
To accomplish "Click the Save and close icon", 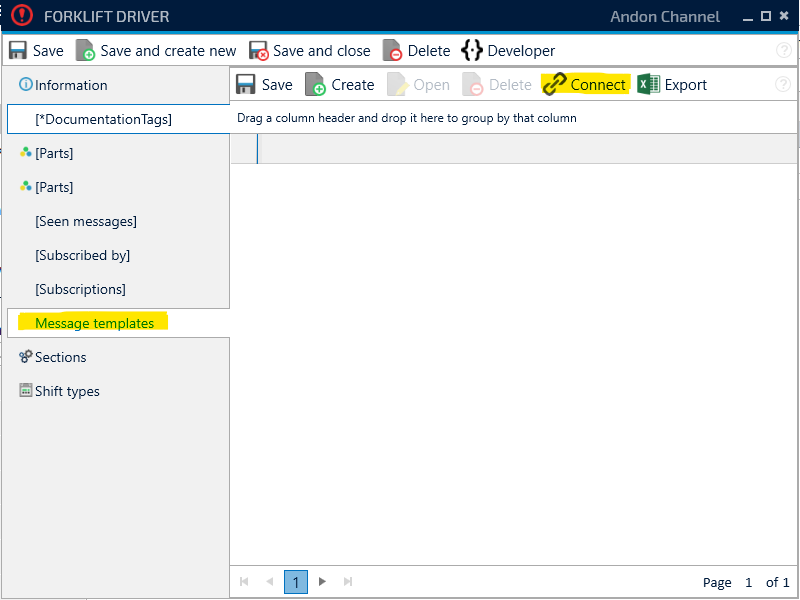I will point(259,51).
